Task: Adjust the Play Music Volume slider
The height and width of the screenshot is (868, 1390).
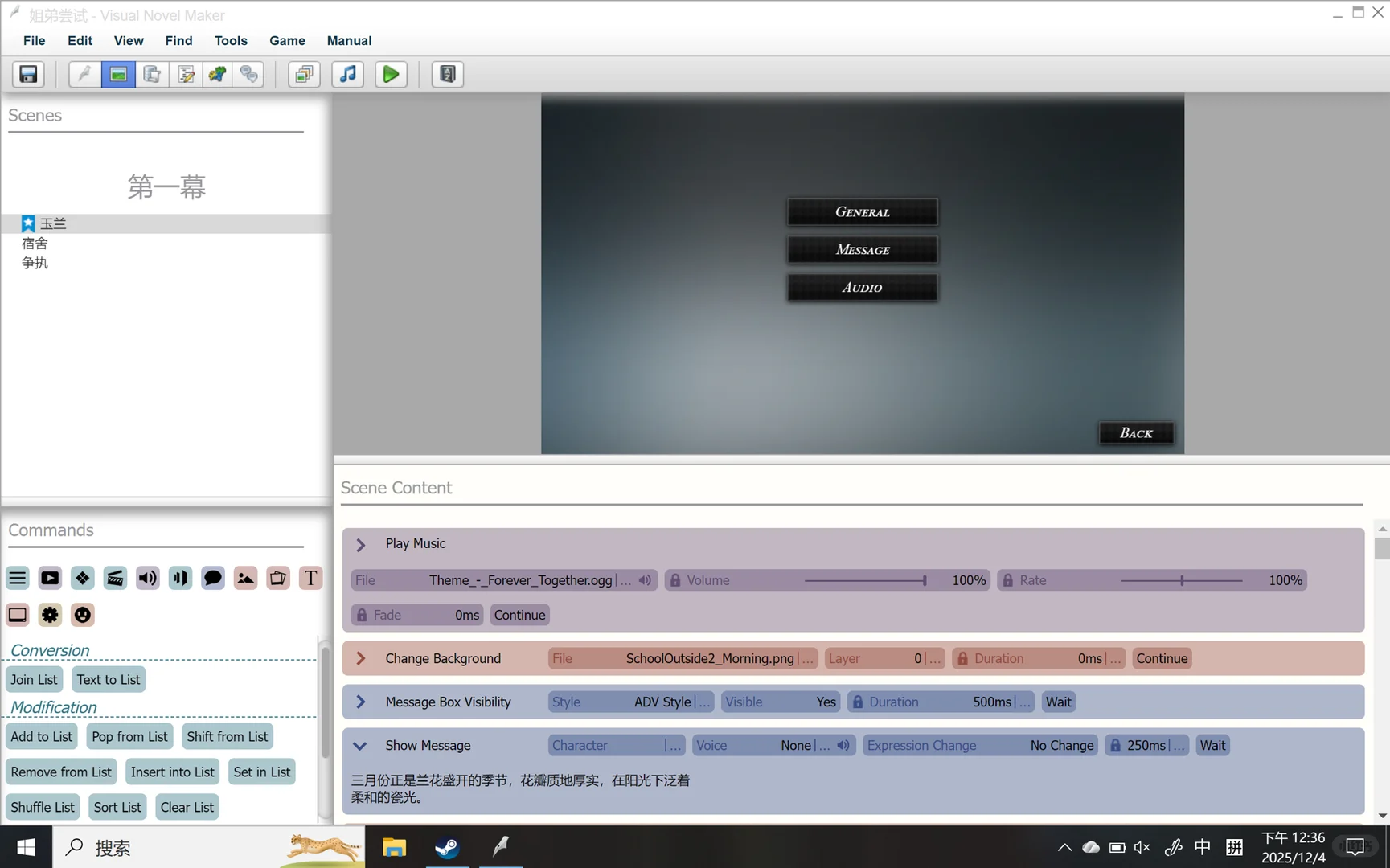Action: [864, 580]
